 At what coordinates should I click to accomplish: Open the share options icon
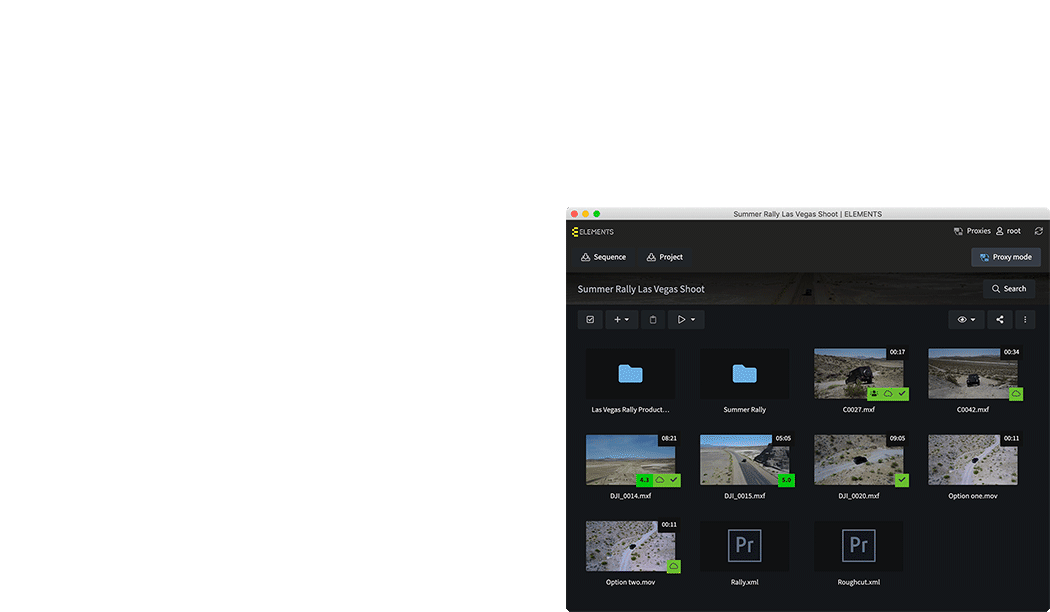pos(999,319)
